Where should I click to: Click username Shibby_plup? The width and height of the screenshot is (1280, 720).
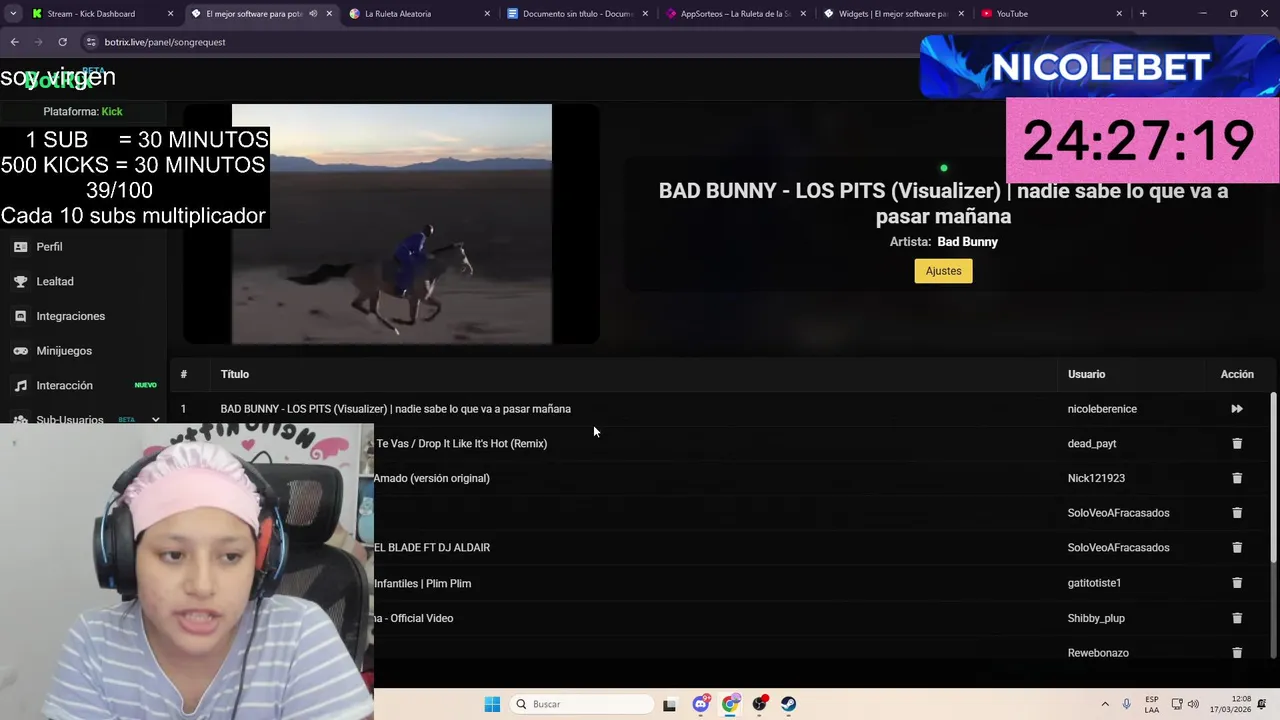1096,618
